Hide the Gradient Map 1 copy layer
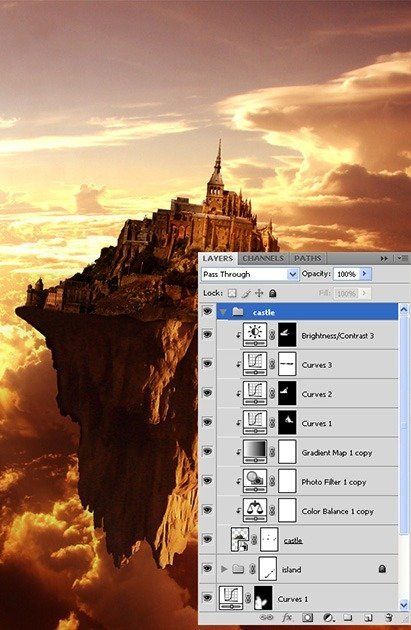411x630 pixels. (x=207, y=452)
